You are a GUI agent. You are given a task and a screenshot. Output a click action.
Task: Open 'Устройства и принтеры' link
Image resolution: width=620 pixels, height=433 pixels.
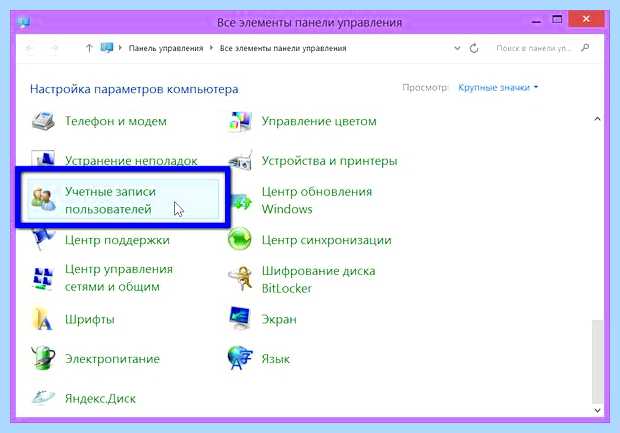330,161
